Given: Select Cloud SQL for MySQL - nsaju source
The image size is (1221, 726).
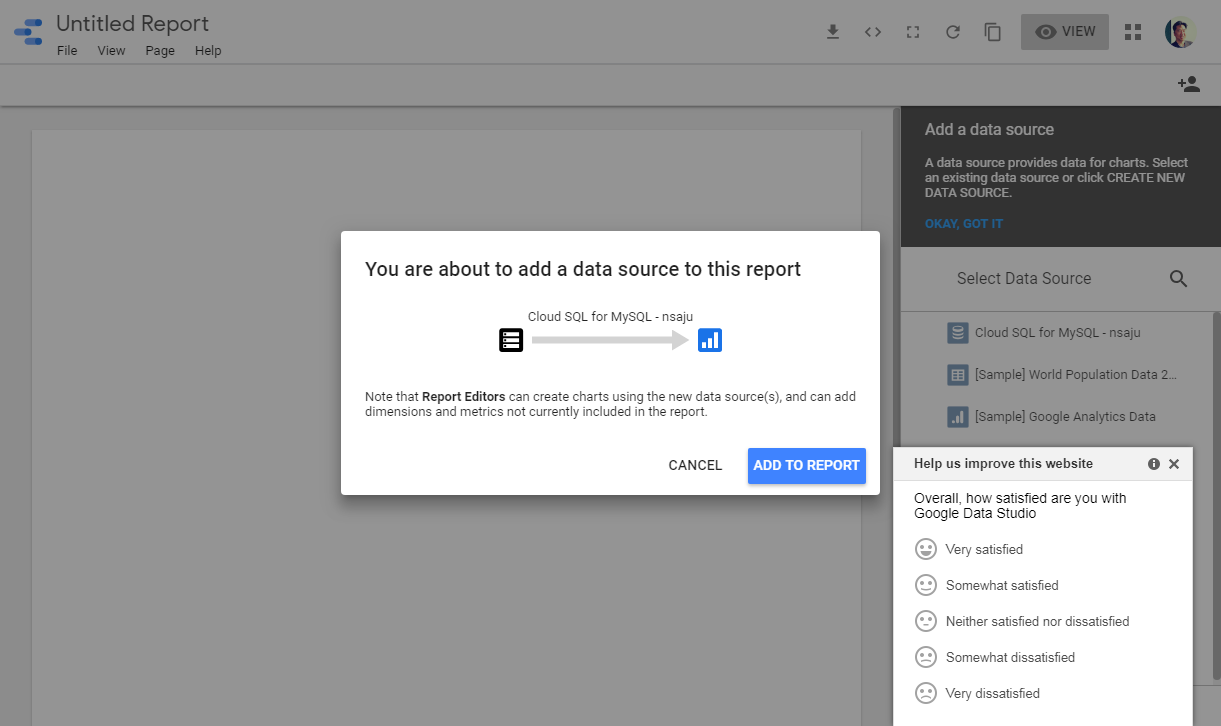Looking at the screenshot, I should pyautogui.click(x=1057, y=332).
